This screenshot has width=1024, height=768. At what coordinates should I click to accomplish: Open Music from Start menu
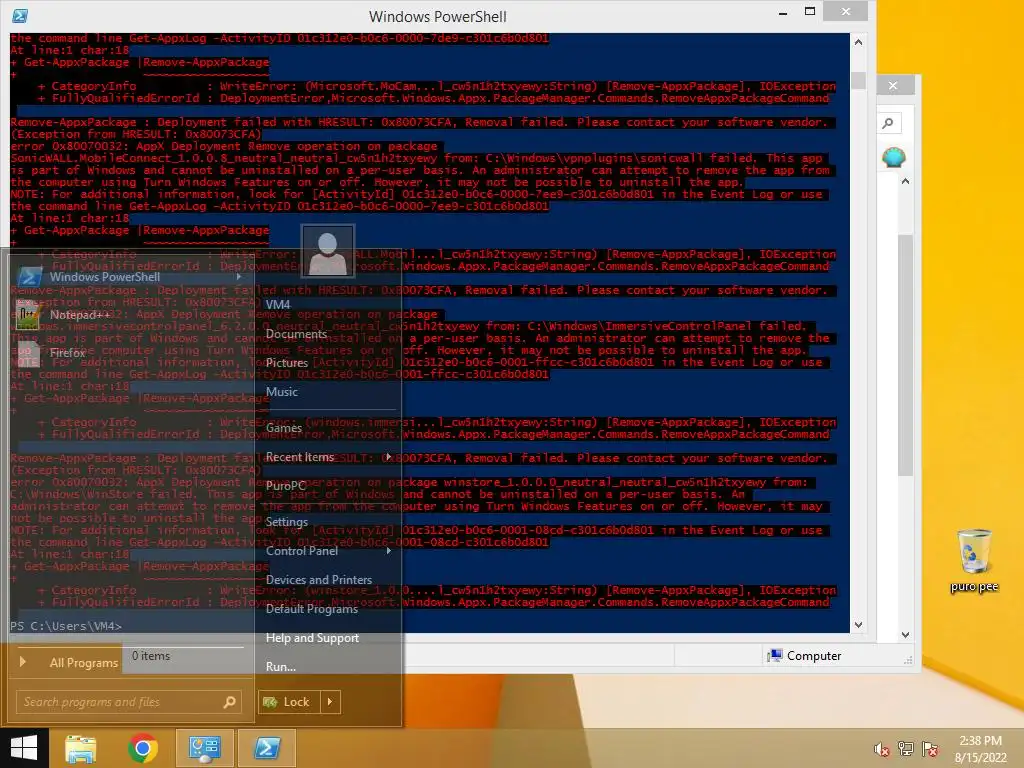click(x=281, y=392)
